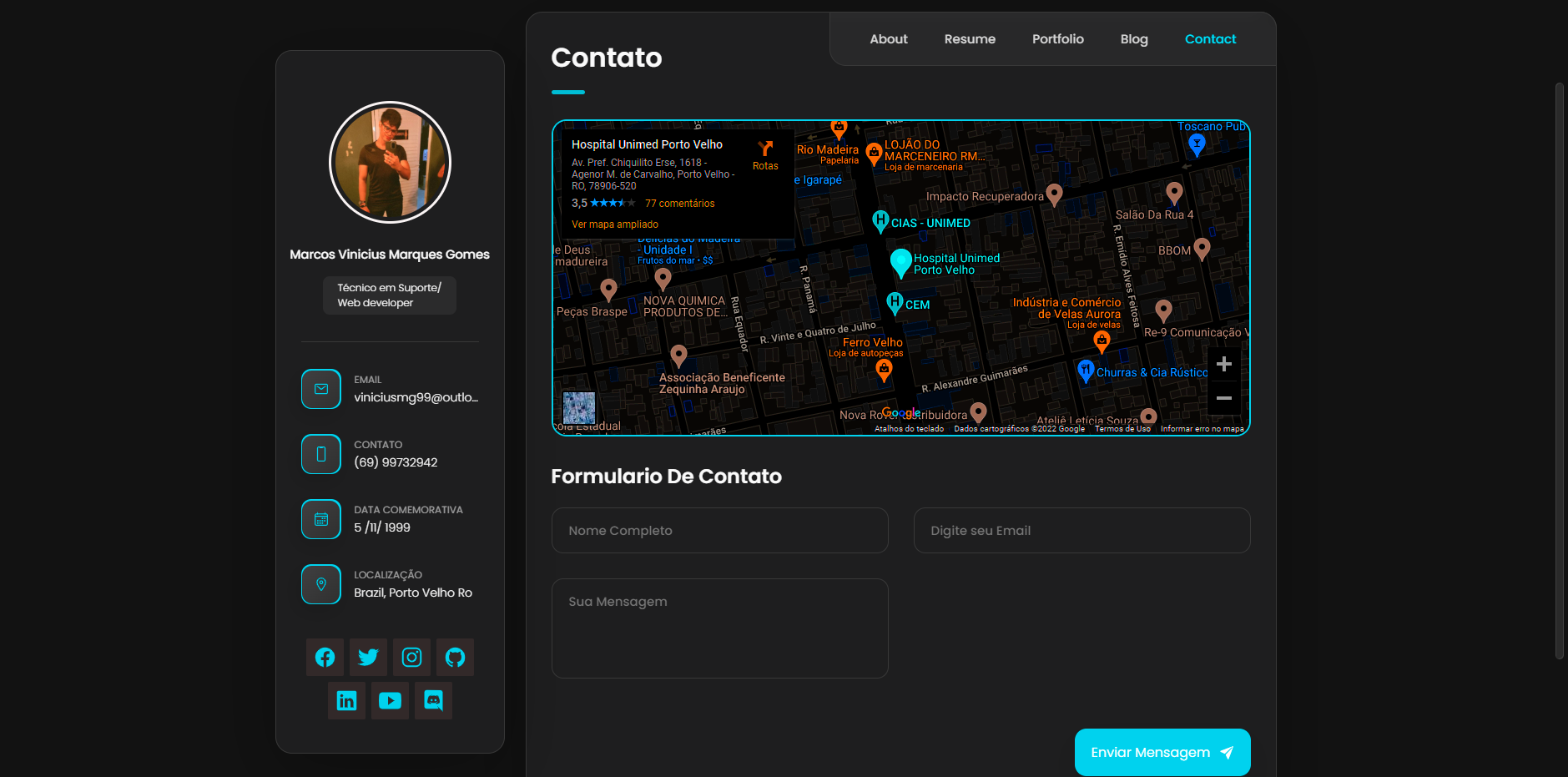Open the LinkedIn social icon
Viewport: 1568px width, 777px height.
click(346, 701)
